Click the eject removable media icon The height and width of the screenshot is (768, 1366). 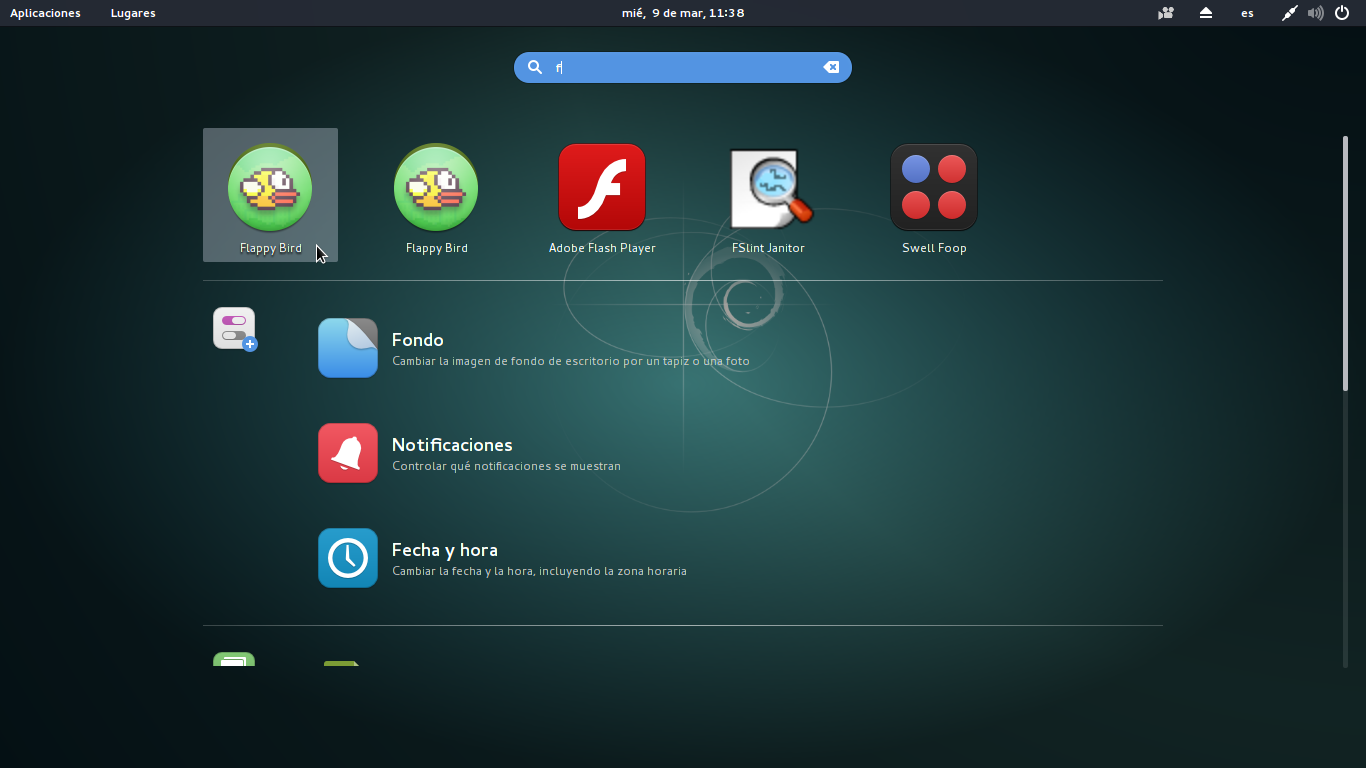point(1205,13)
